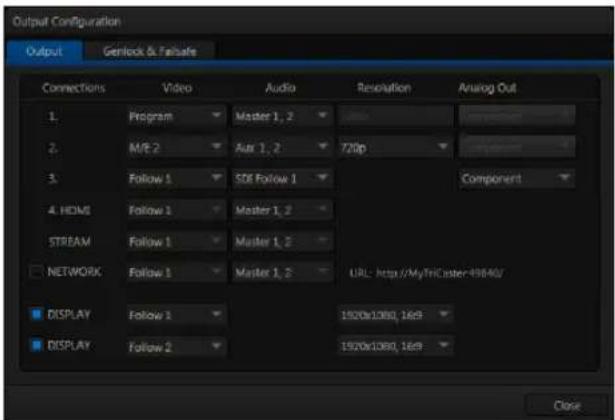
Task: Open the NETWORK video Follow 1 dropdown
Action: tap(176, 272)
